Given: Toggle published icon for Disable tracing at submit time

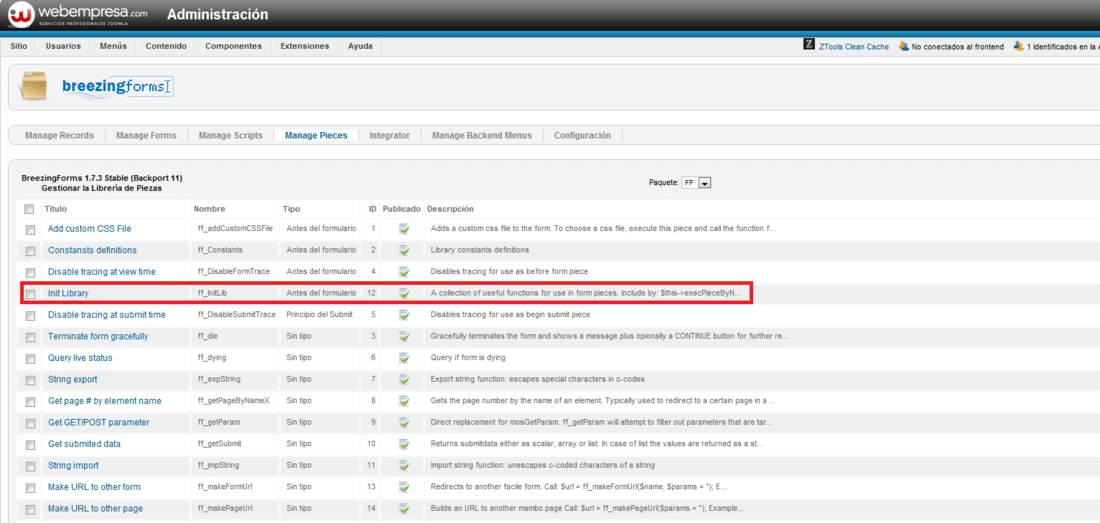Looking at the screenshot, I should (404, 315).
